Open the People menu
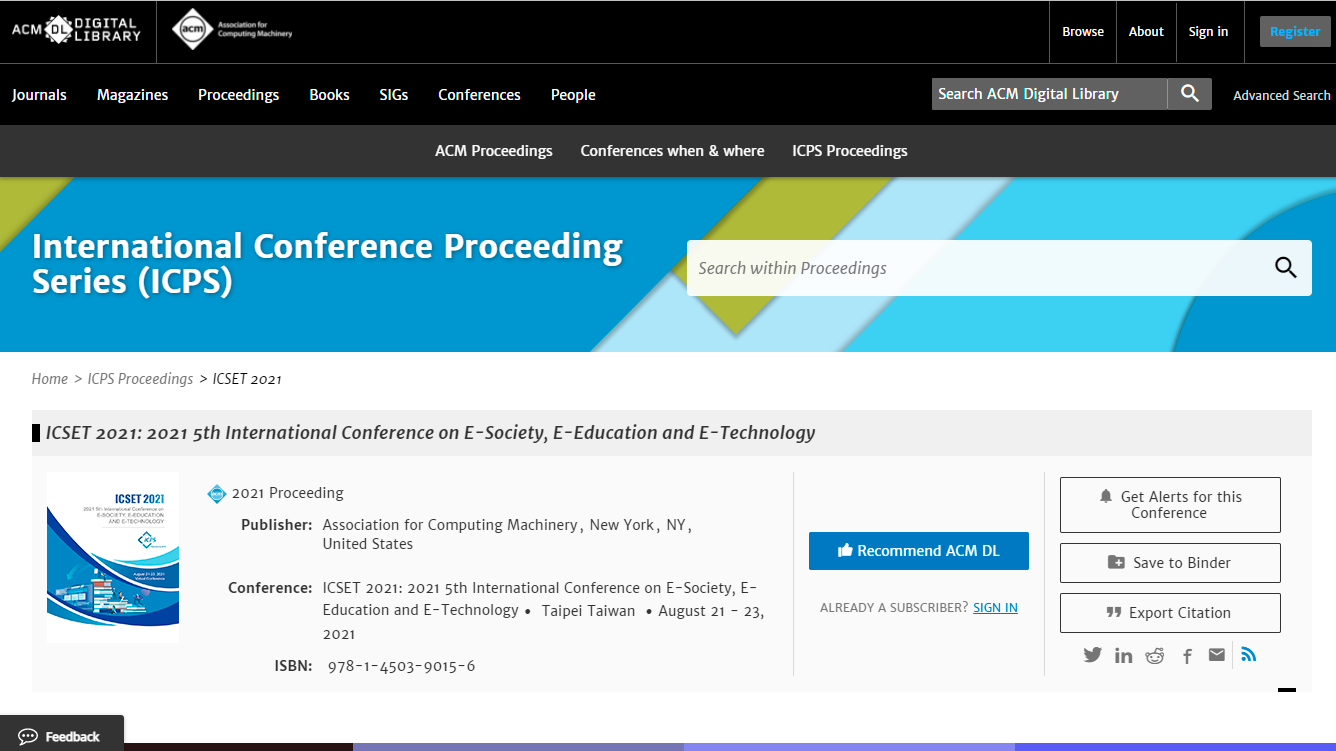This screenshot has width=1336, height=751. tap(573, 95)
